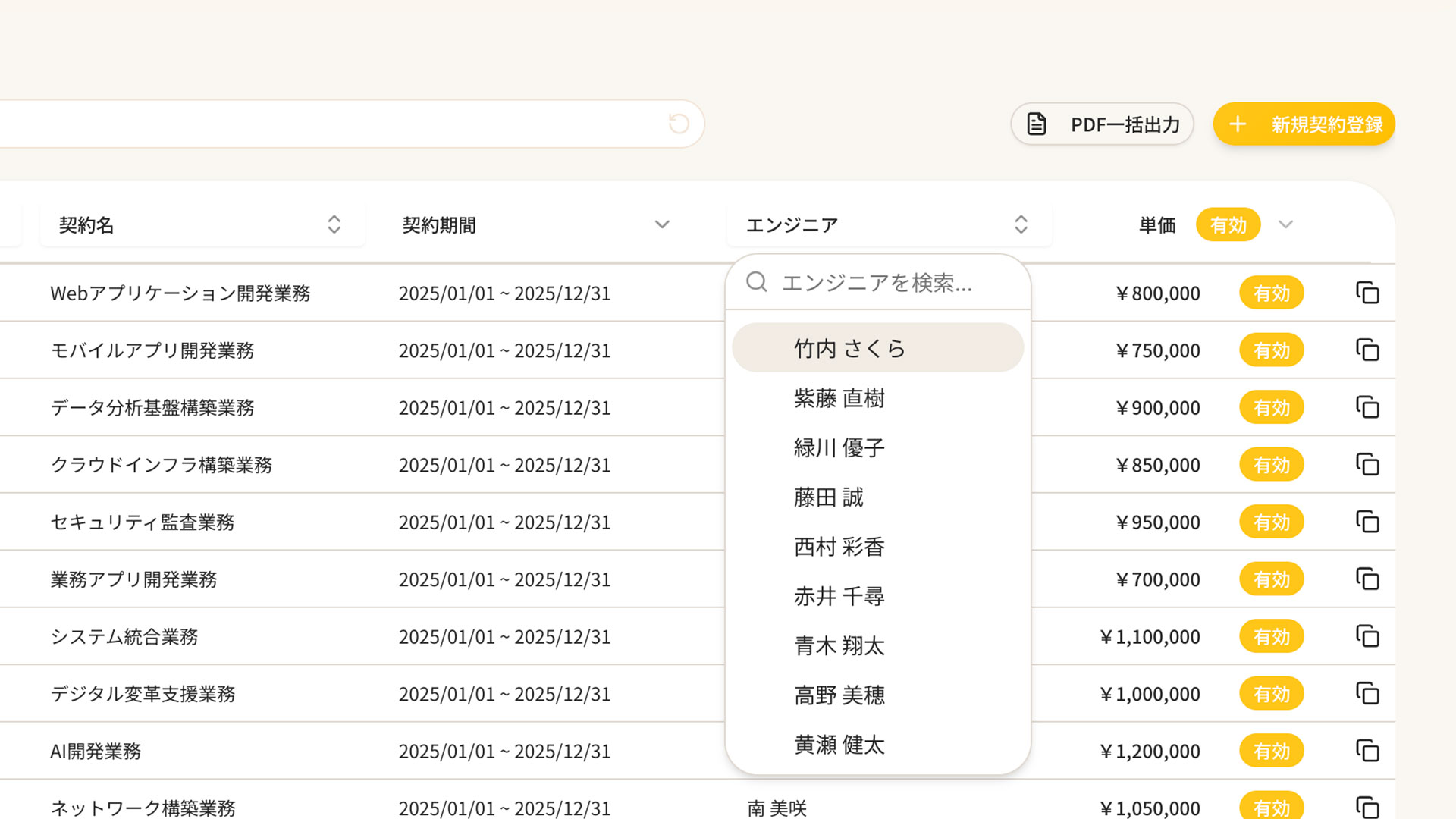Pick 黄瀬 健太 from engineer options
Screen dimensions: 1456x819
point(839,745)
